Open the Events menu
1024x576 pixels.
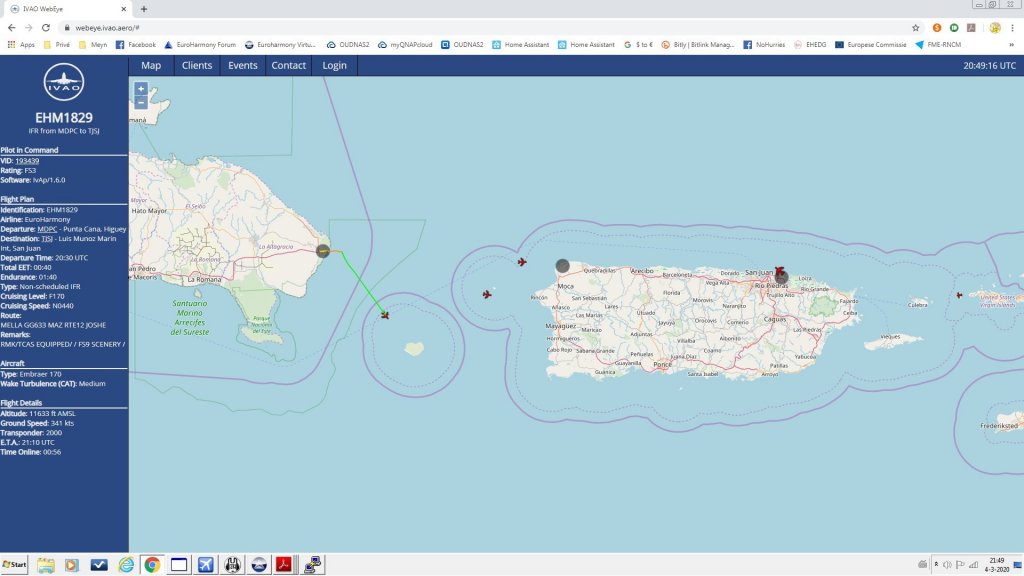coord(243,66)
